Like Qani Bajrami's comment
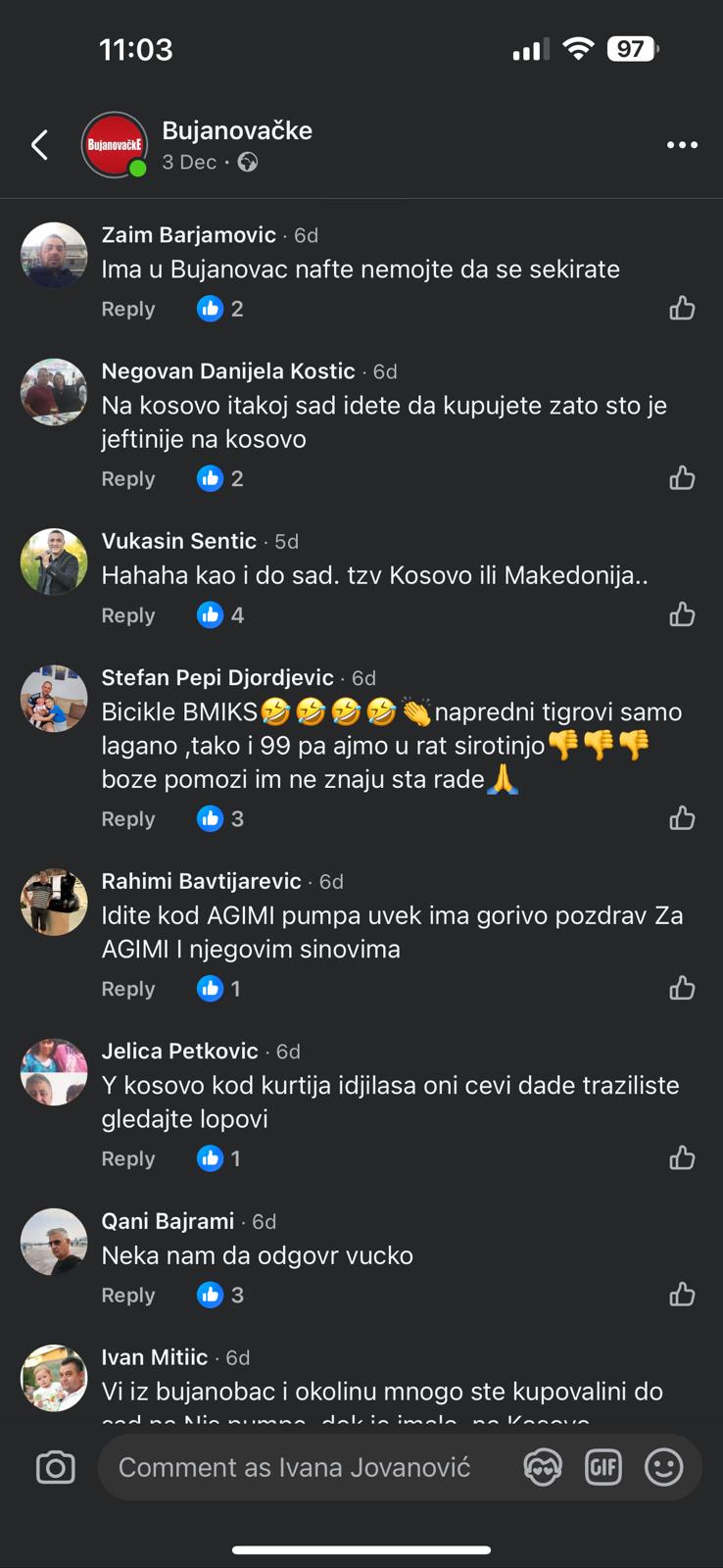 682,1295
